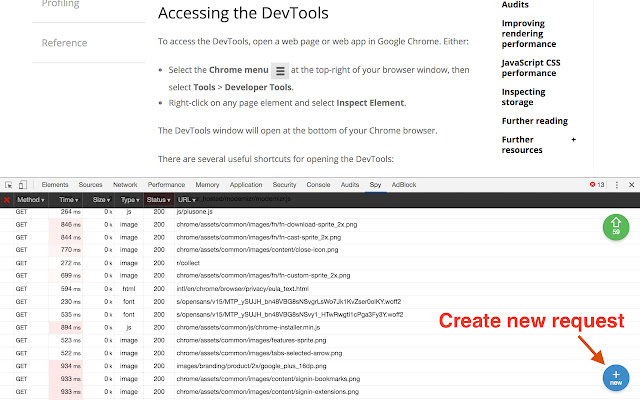Switch to the Security tab
Image resolution: width=640 pixels, height=400 pixels.
(284, 184)
